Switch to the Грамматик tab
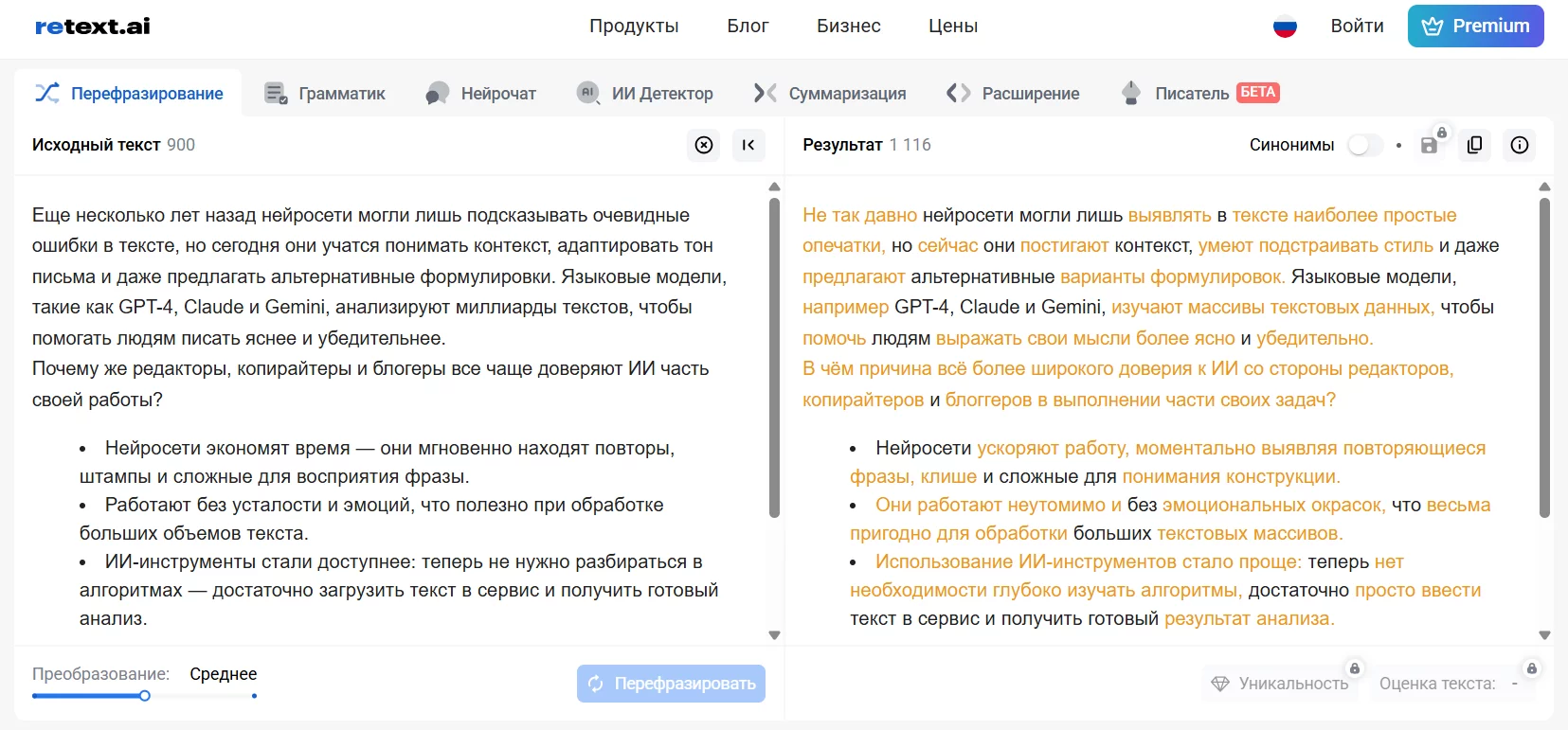The width and height of the screenshot is (1568, 730). (325, 94)
